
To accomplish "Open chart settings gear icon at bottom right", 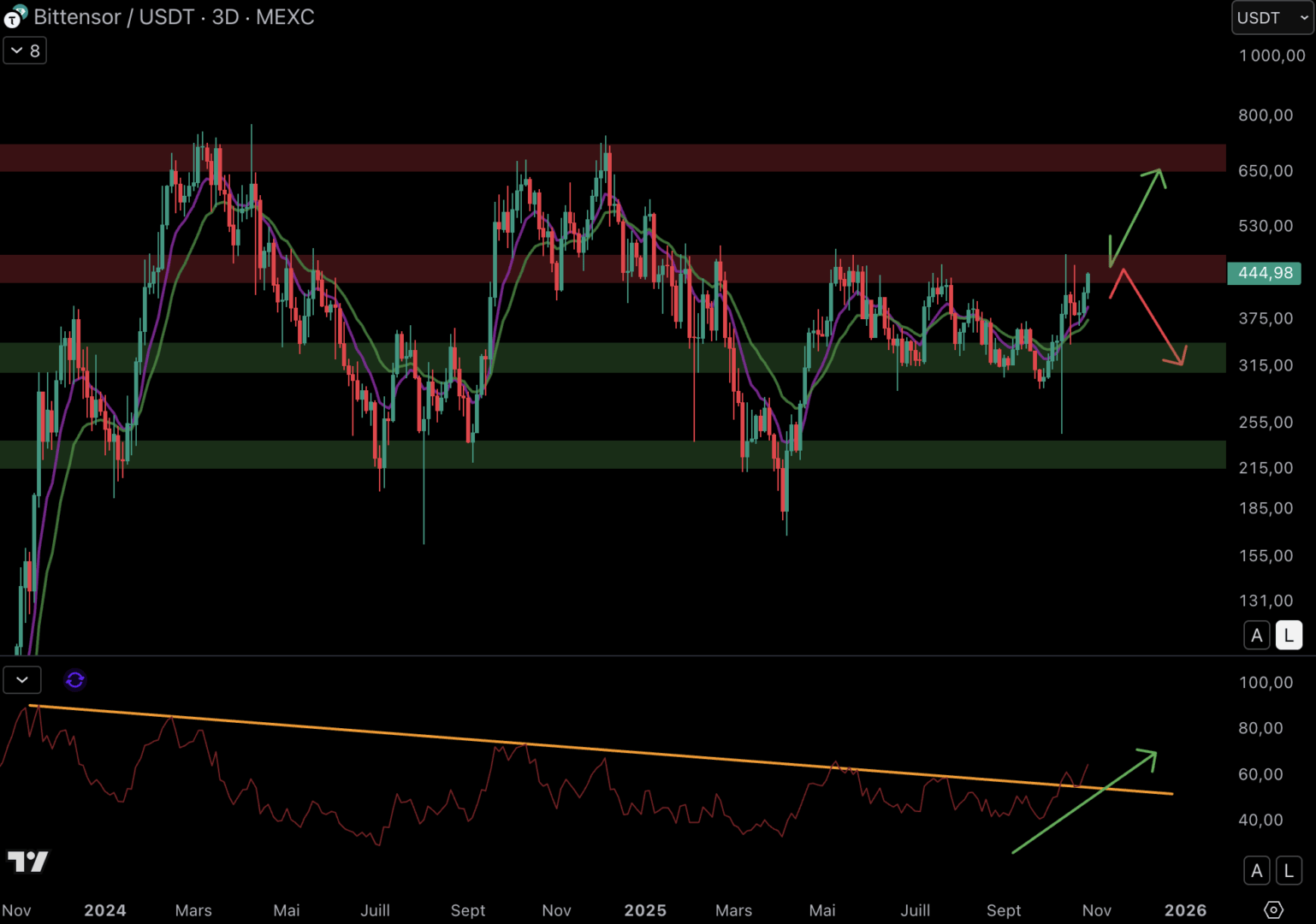I will [1273, 909].
